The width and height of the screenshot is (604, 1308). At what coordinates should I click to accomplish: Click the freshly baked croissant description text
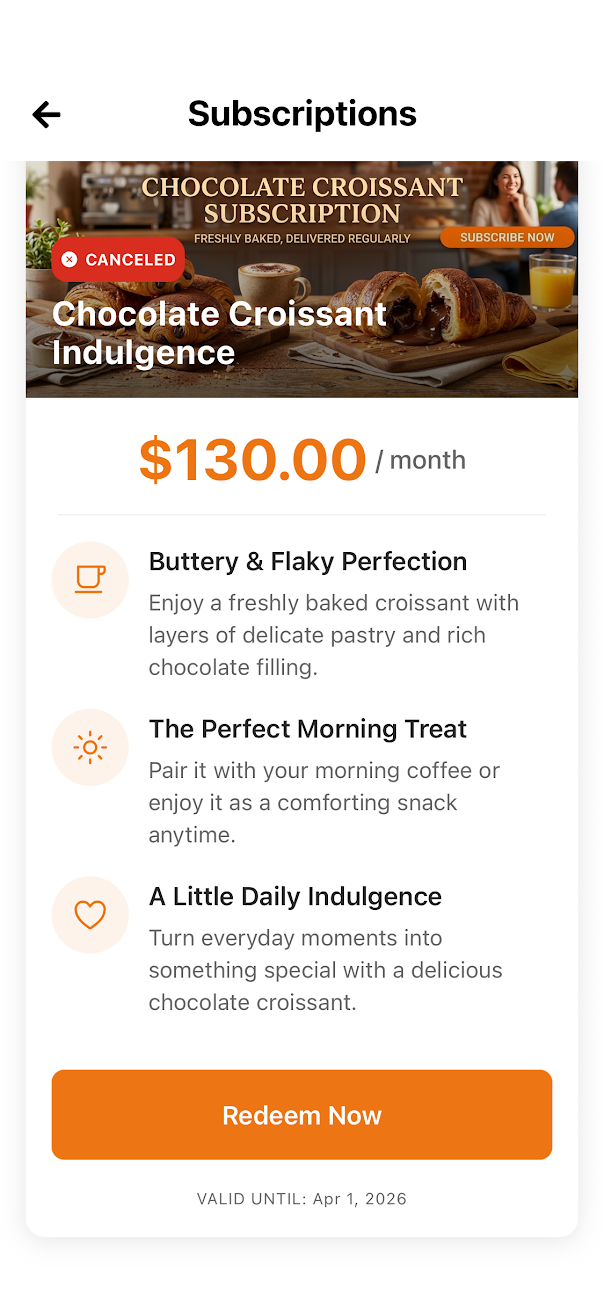(x=334, y=635)
